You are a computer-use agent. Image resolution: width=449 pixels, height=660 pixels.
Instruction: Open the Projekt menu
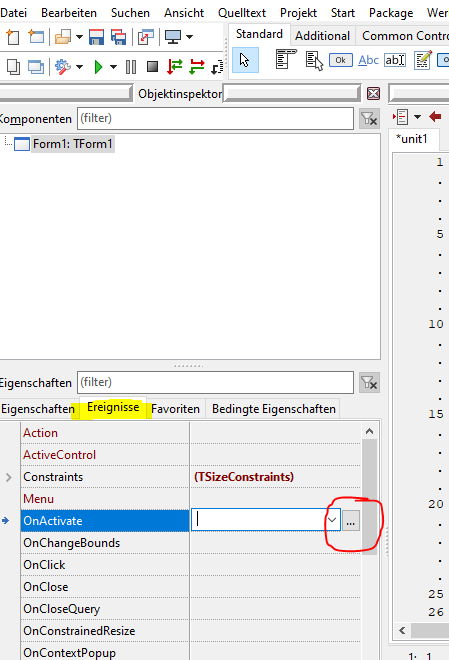[x=298, y=13]
